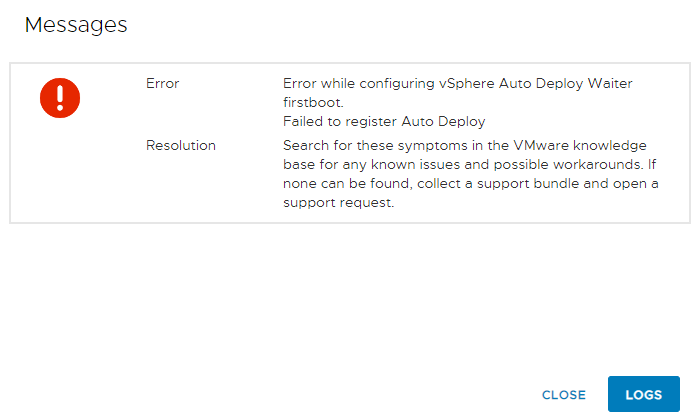The height and width of the screenshot is (417, 700).
Task: Click the "Failed to register Auto Deploy" line
Action: 384,122
